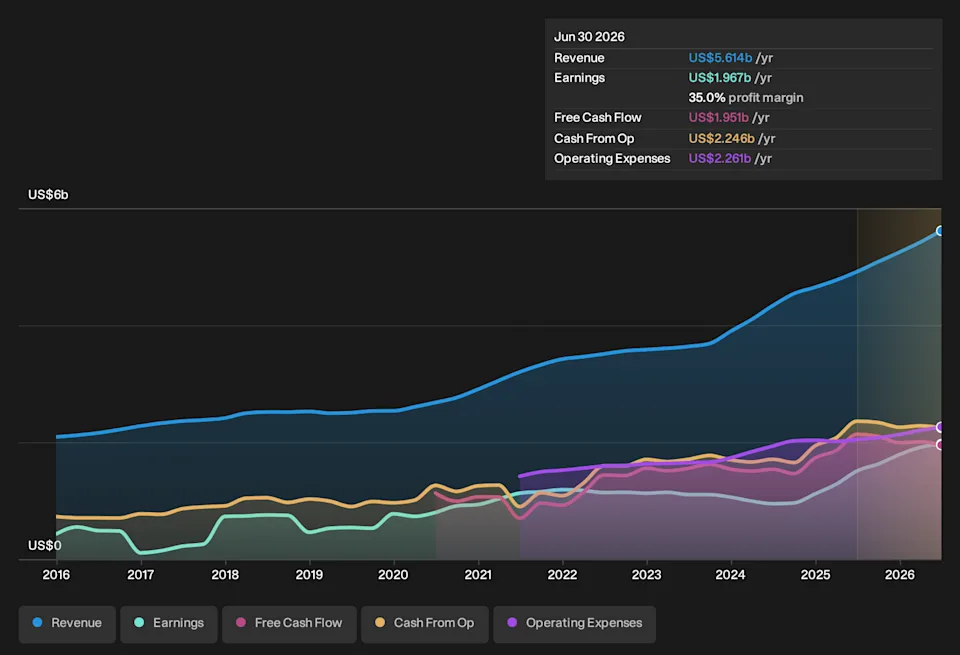This screenshot has width=960, height=655.
Task: Click the '2023' x-axis label
Action: (647, 575)
